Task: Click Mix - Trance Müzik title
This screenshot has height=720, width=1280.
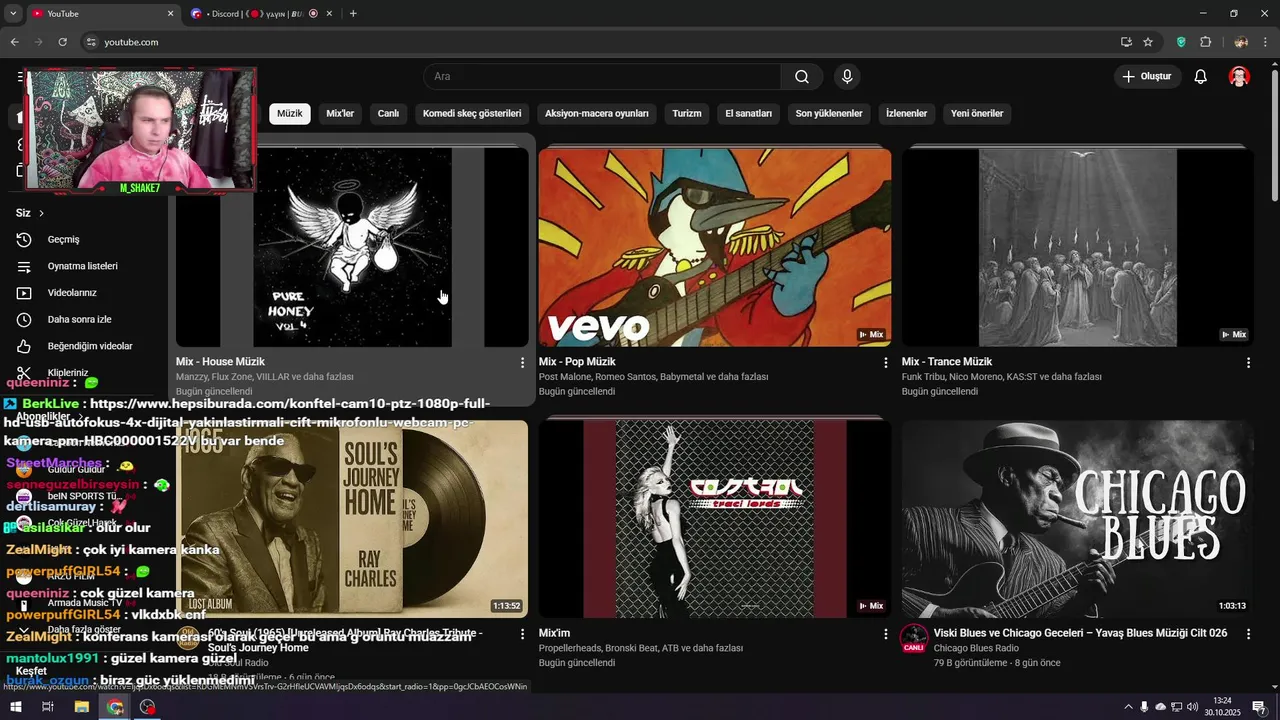Action: [947, 362]
